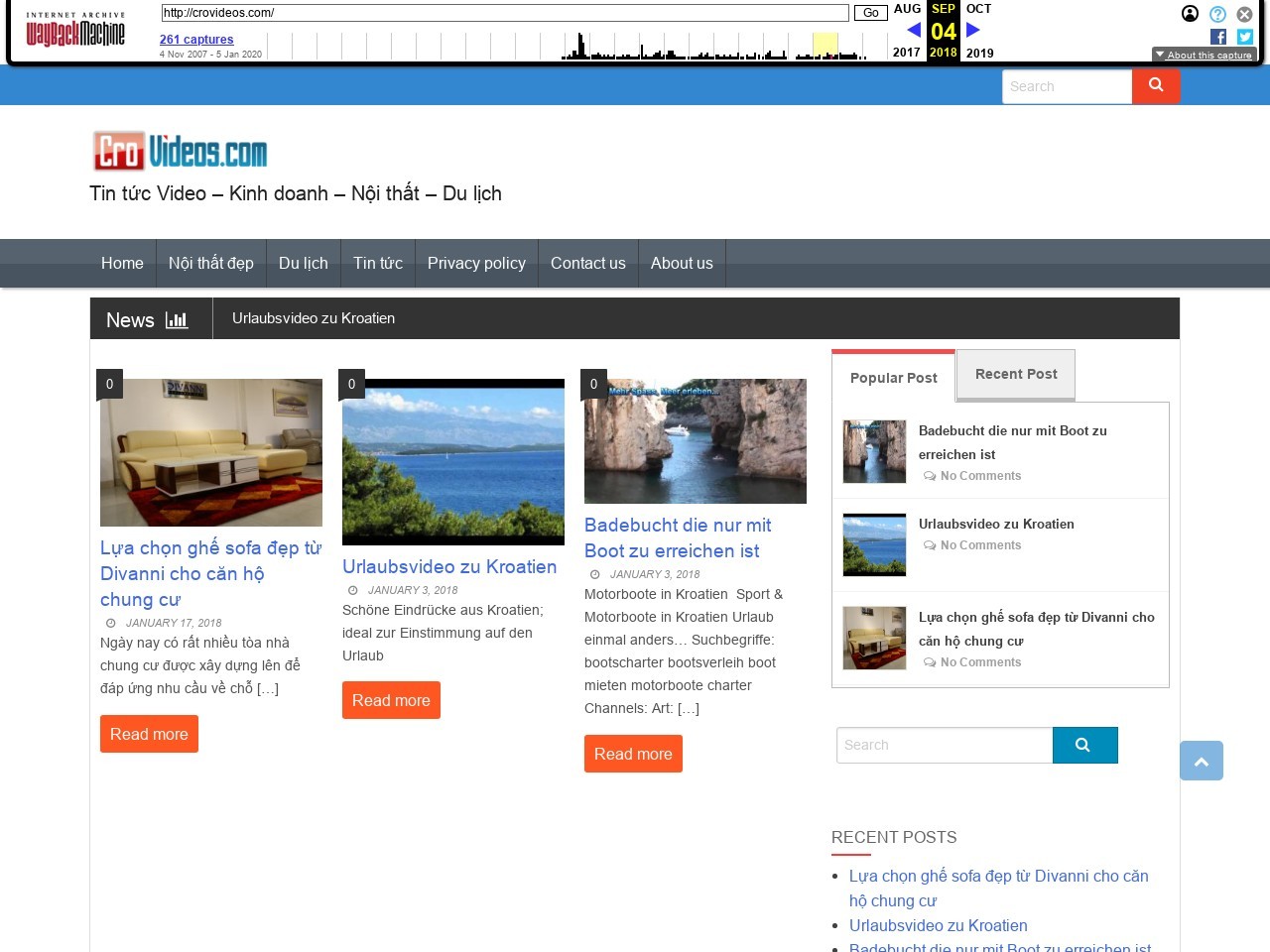This screenshot has width=1270, height=952.
Task: Switch to the Recent Post tab
Action: (x=1016, y=374)
